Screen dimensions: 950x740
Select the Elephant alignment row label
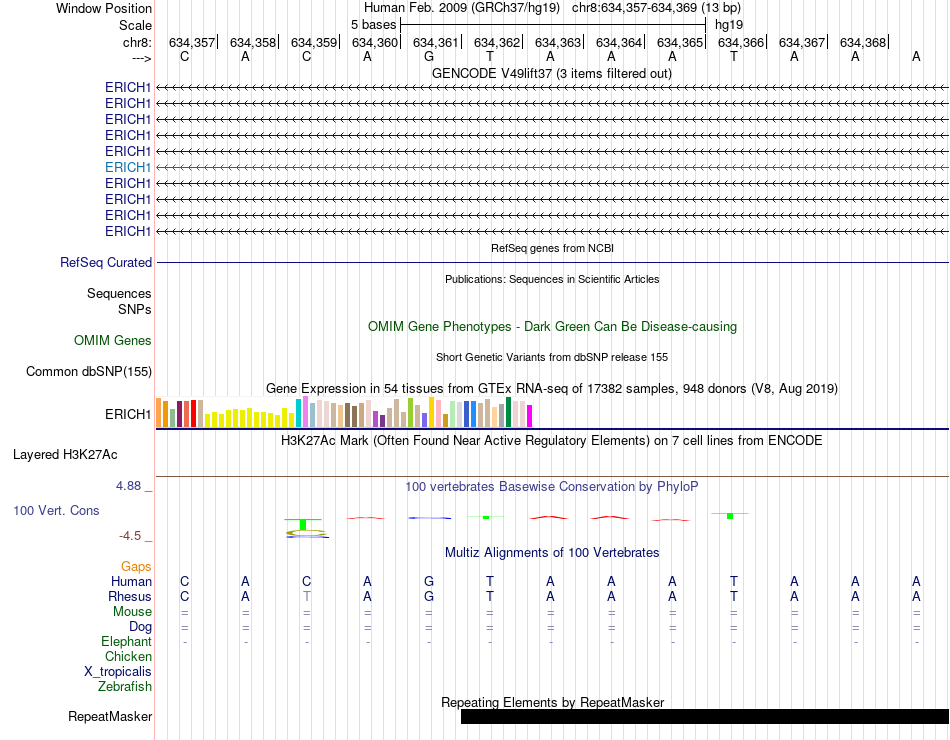pos(126,641)
